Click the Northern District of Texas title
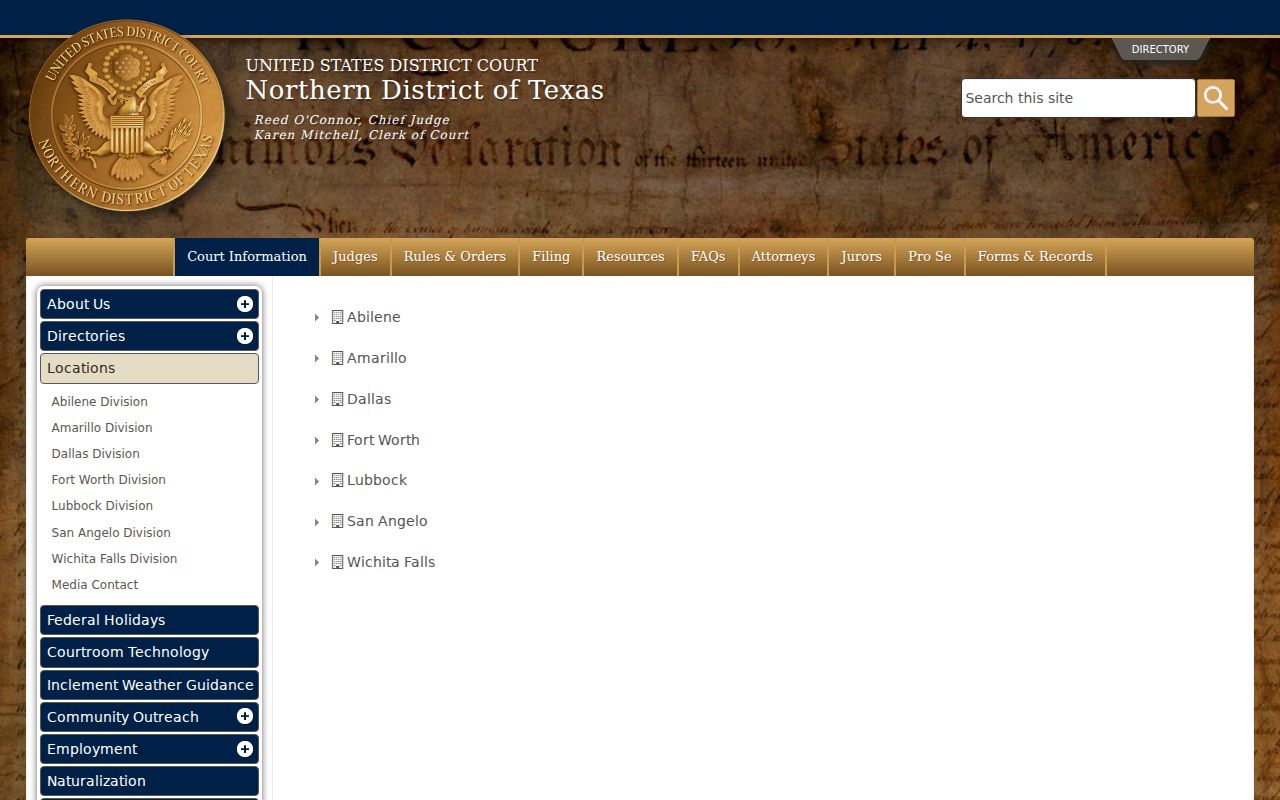Image resolution: width=1280 pixels, height=800 pixels. (x=425, y=90)
